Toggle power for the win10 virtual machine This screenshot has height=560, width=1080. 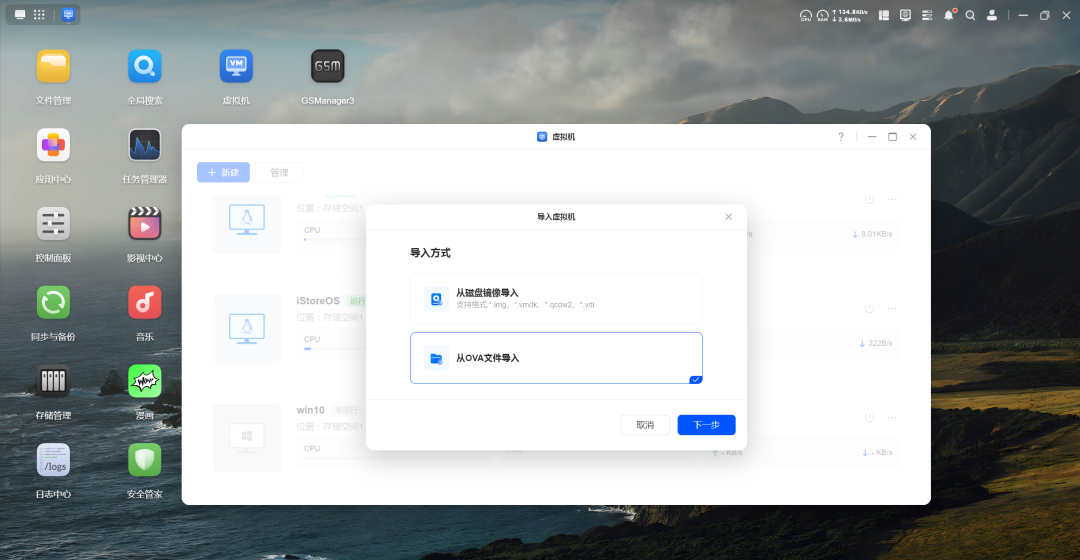pos(869,417)
